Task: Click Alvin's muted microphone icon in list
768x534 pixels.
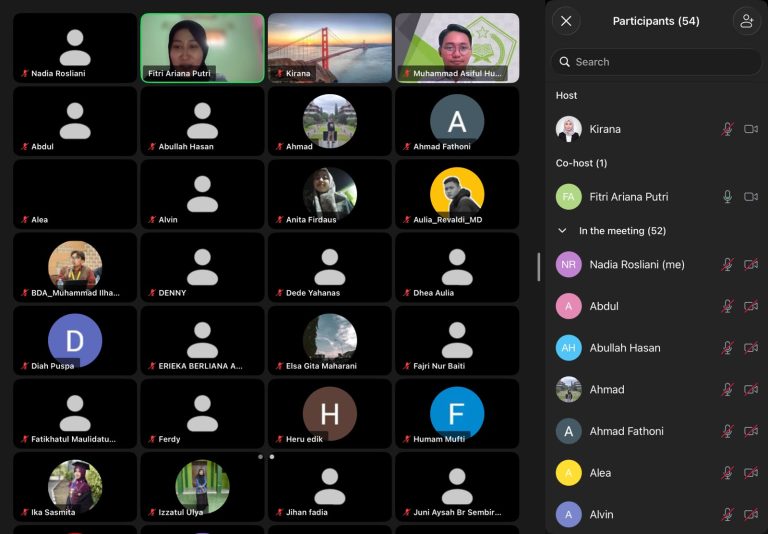Action: click(x=727, y=514)
